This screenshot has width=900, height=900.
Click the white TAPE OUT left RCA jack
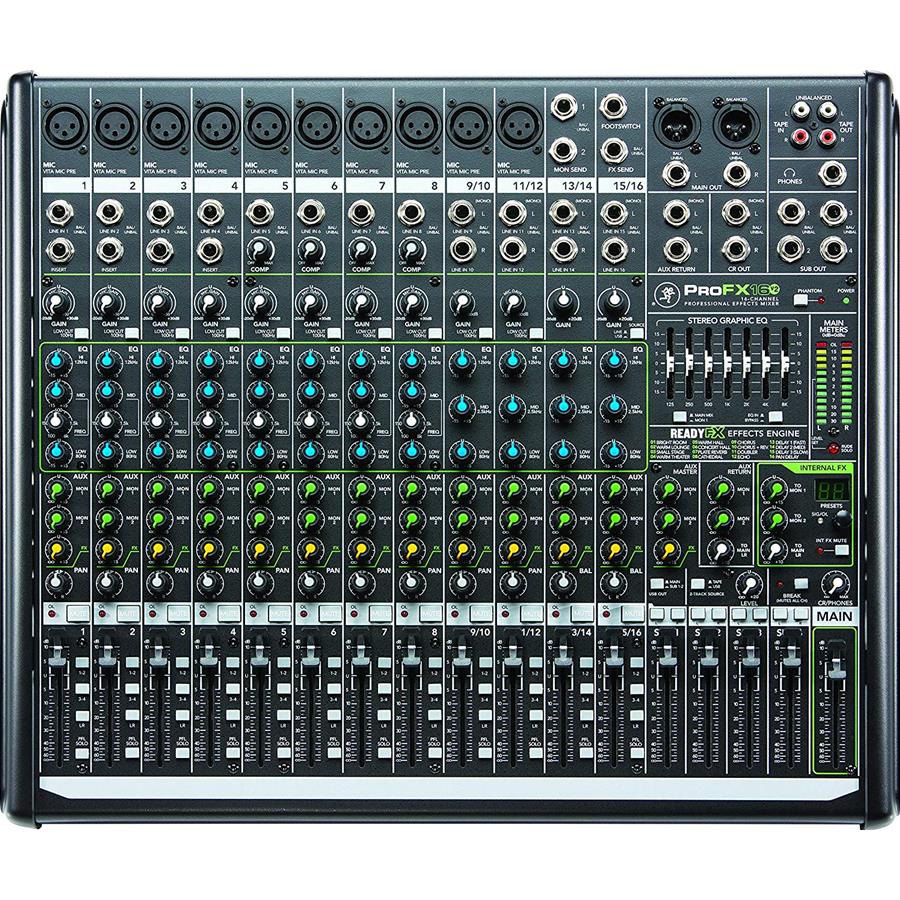(827, 110)
